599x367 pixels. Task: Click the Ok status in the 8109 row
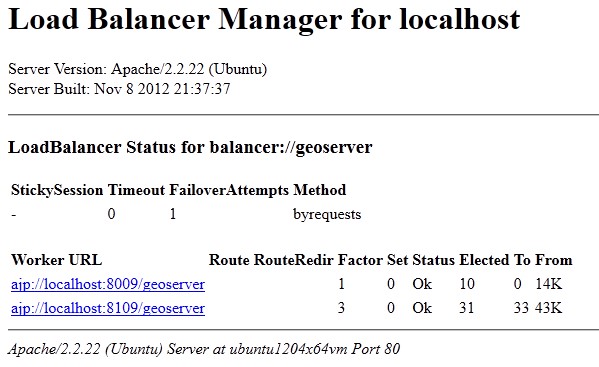click(422, 308)
